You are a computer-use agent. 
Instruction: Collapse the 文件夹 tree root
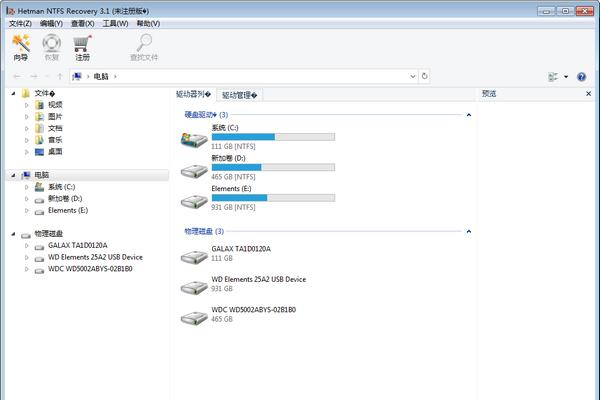click(x=13, y=93)
